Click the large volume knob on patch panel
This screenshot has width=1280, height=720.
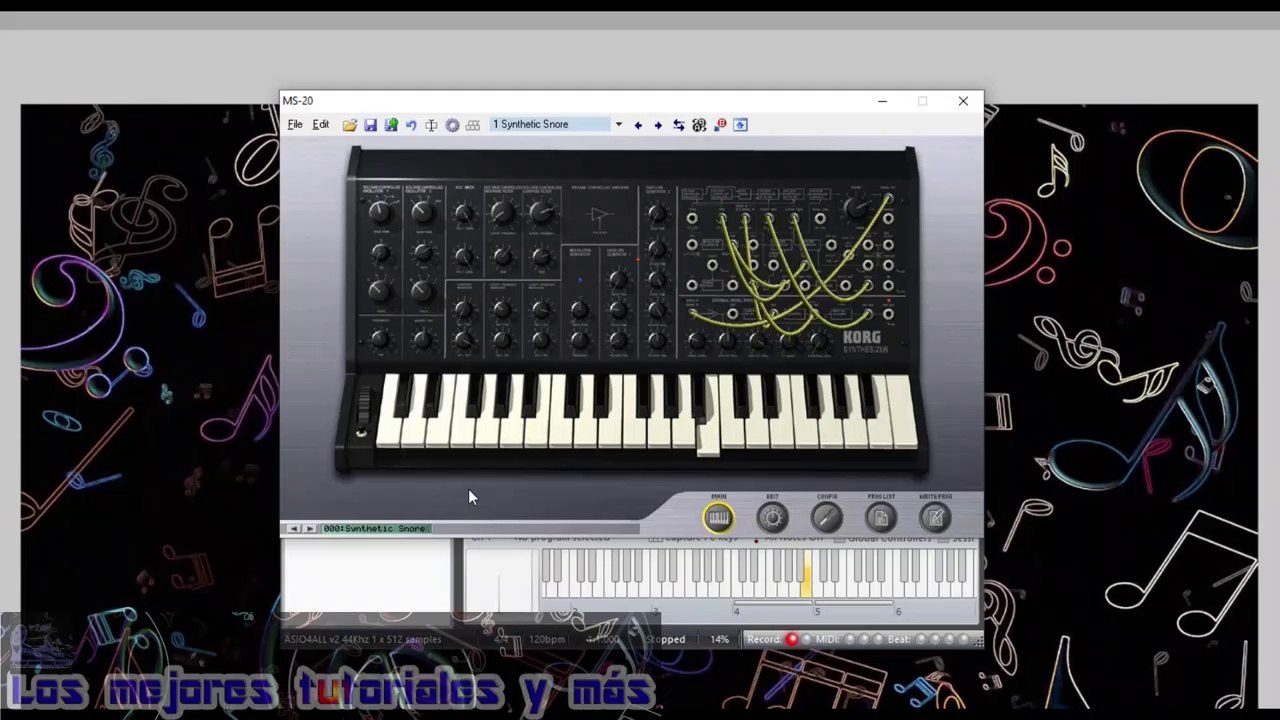pyautogui.click(x=856, y=208)
